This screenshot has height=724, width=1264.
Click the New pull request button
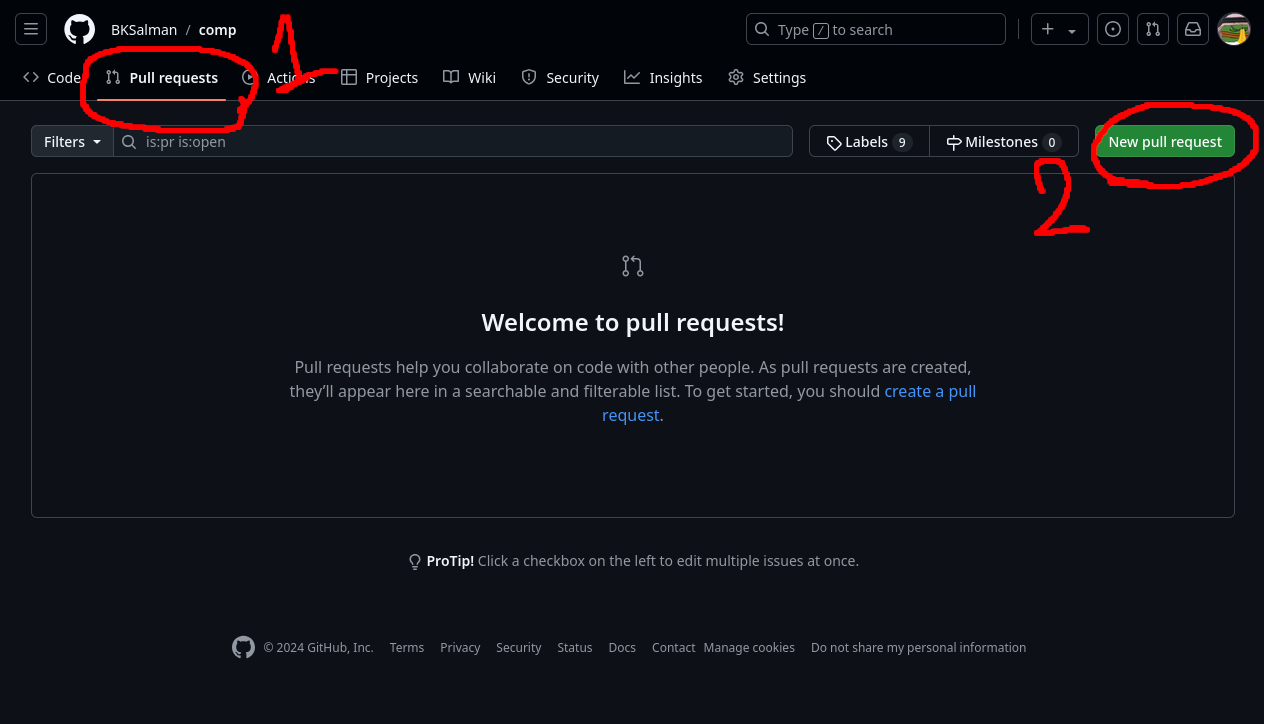click(1164, 142)
